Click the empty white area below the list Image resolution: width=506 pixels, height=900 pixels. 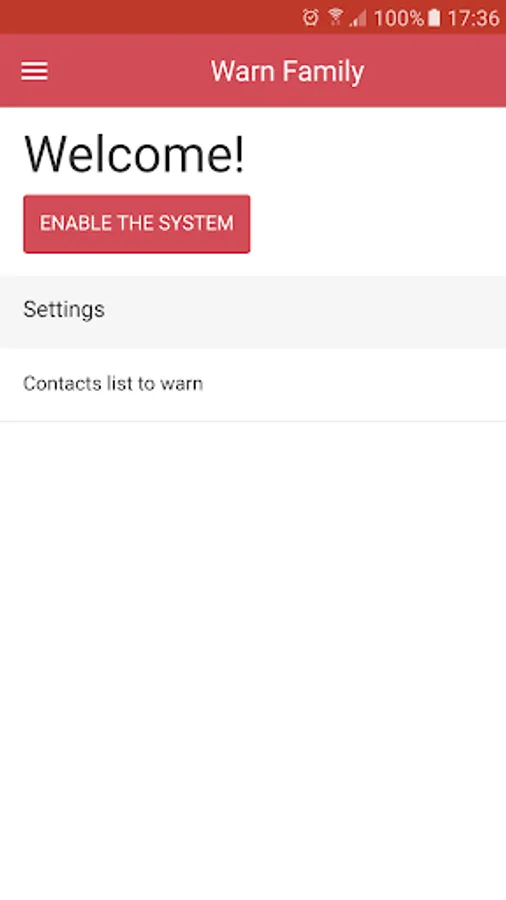[253, 660]
